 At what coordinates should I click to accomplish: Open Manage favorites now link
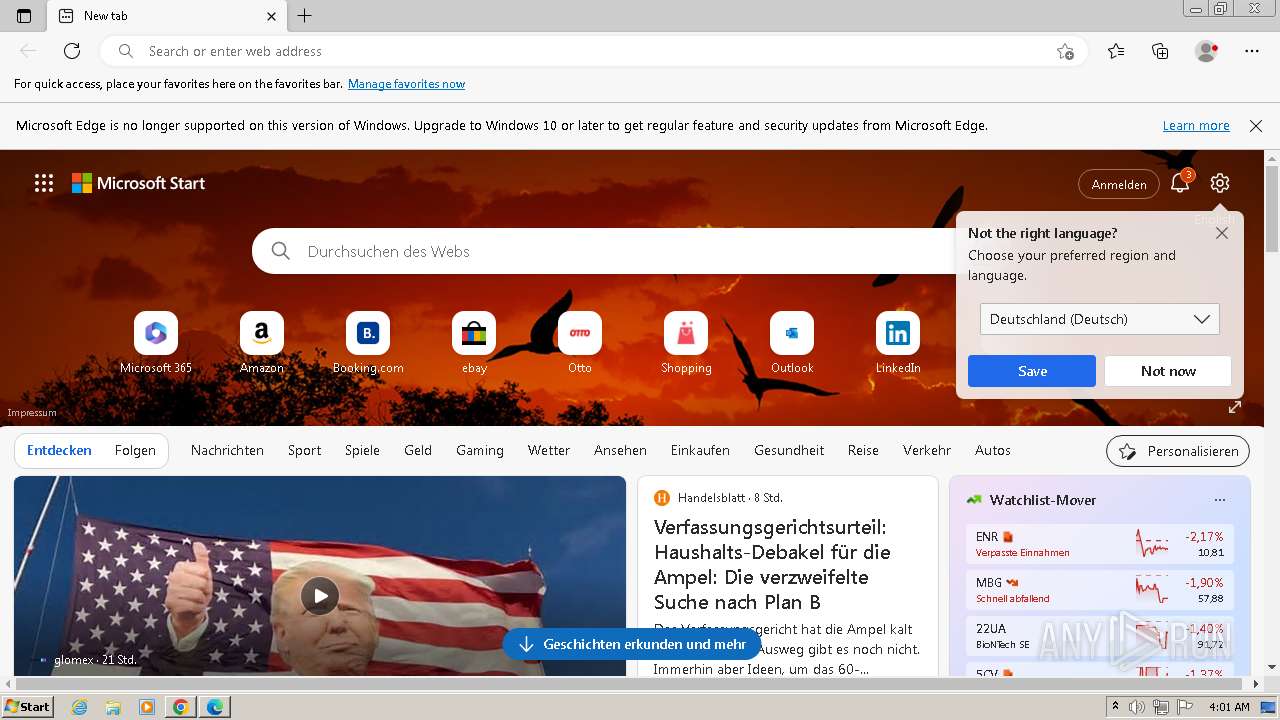click(x=406, y=84)
